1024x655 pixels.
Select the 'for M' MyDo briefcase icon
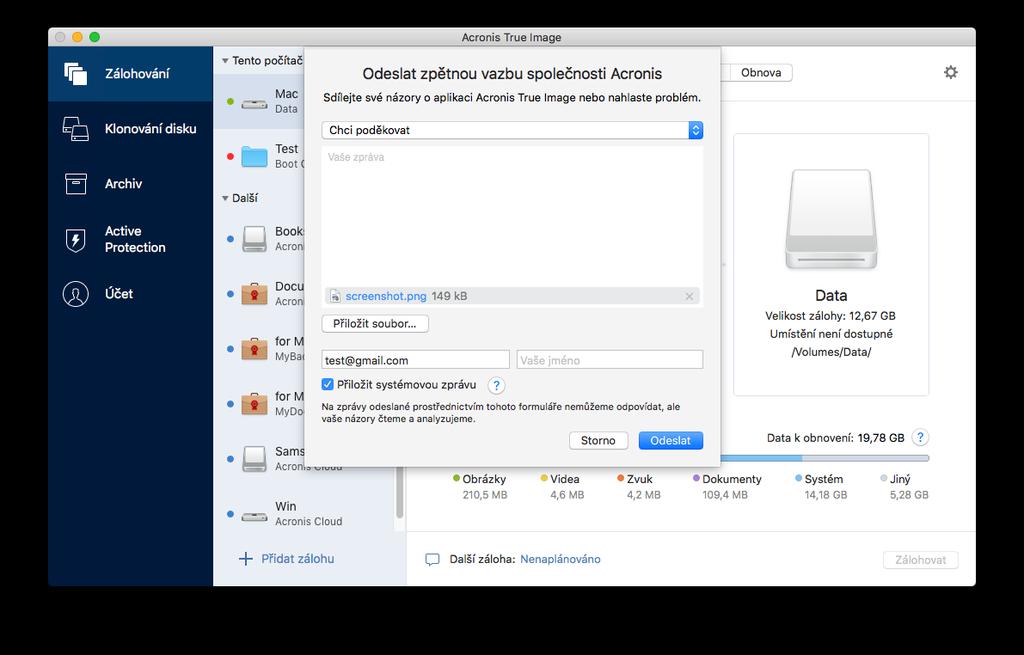point(254,404)
